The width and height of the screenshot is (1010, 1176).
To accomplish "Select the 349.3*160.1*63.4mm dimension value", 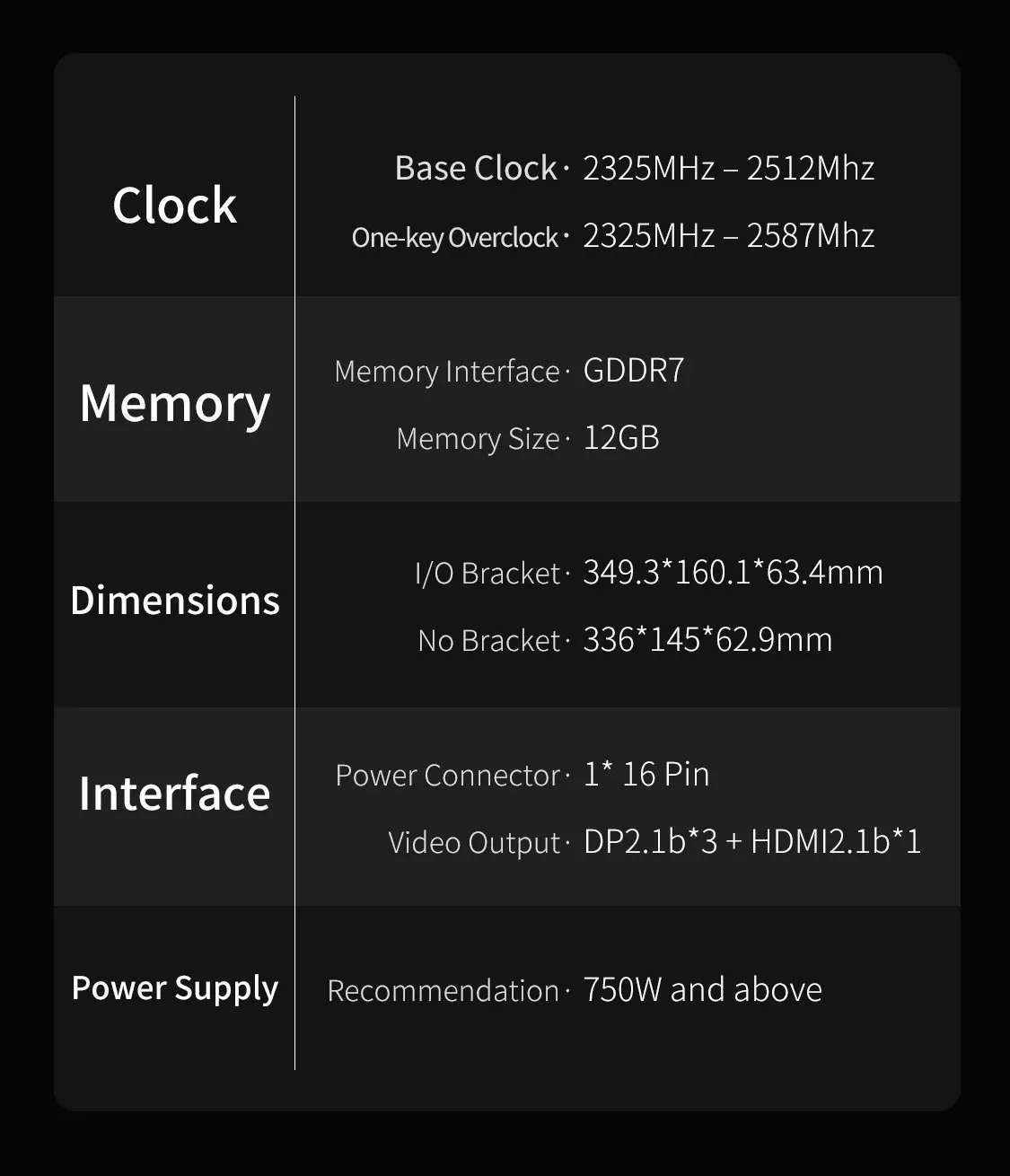I will pyautogui.click(x=733, y=573).
